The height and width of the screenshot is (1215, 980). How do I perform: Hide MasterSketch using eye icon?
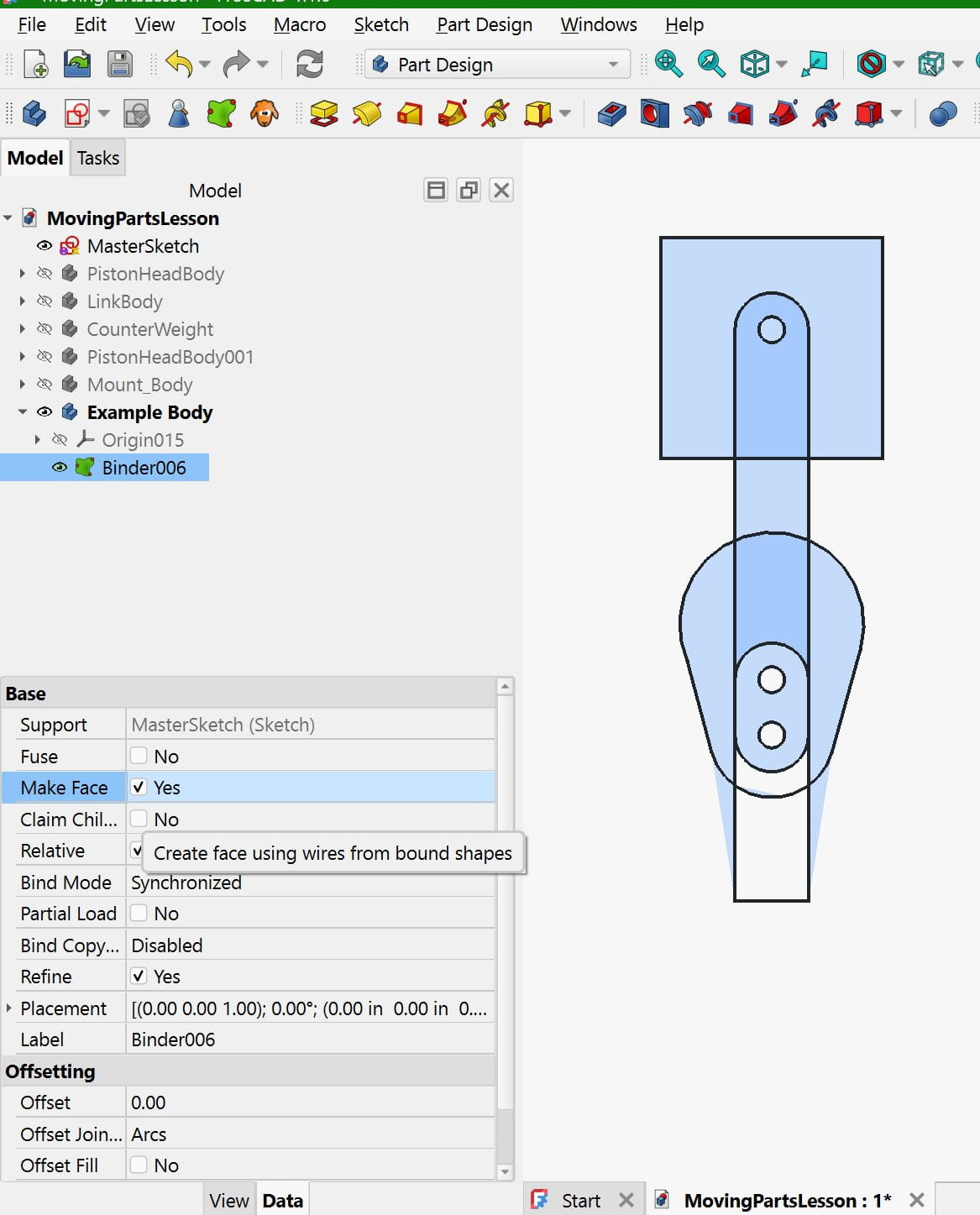click(x=45, y=246)
